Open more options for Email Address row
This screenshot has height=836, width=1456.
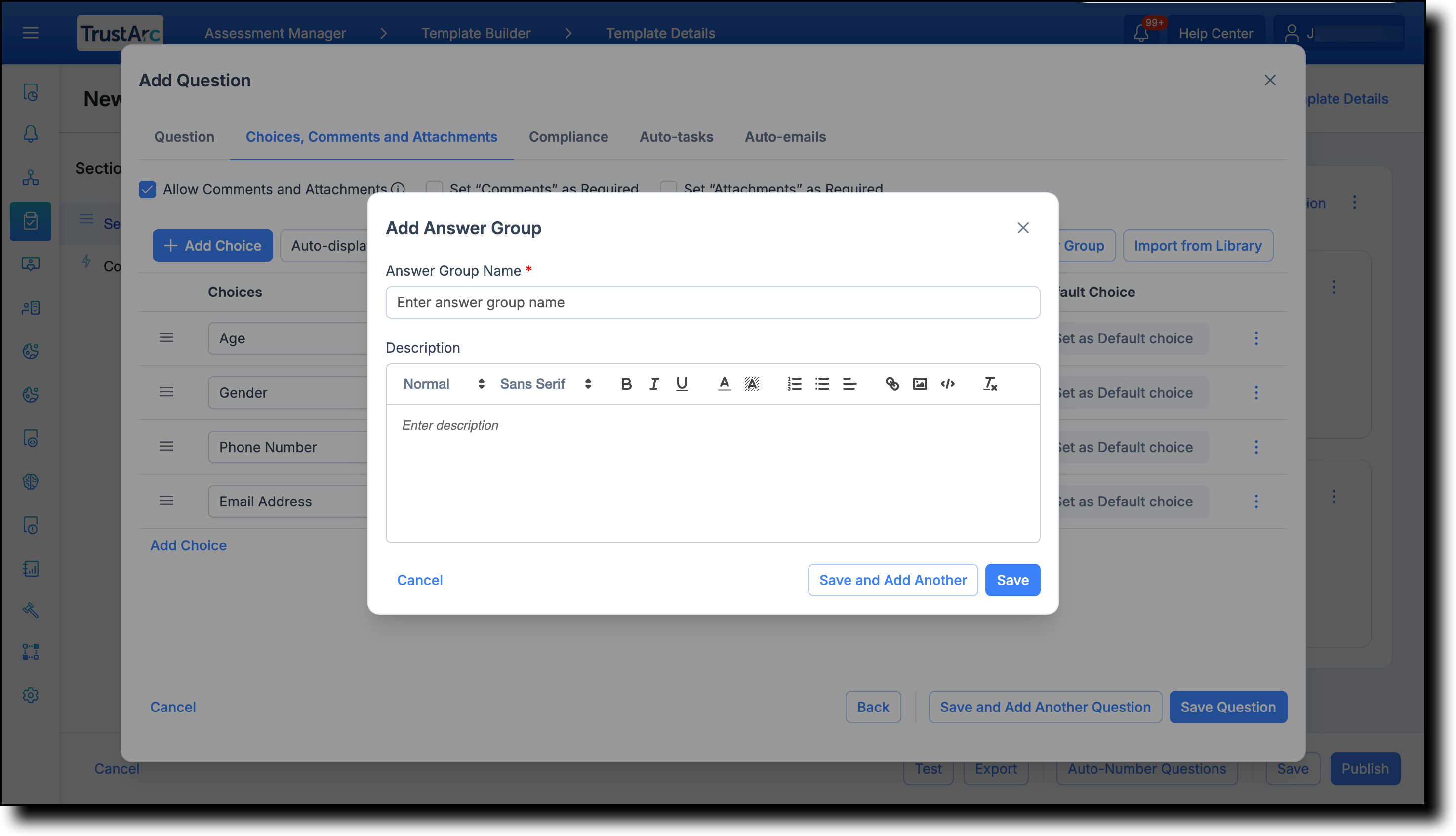point(1255,502)
